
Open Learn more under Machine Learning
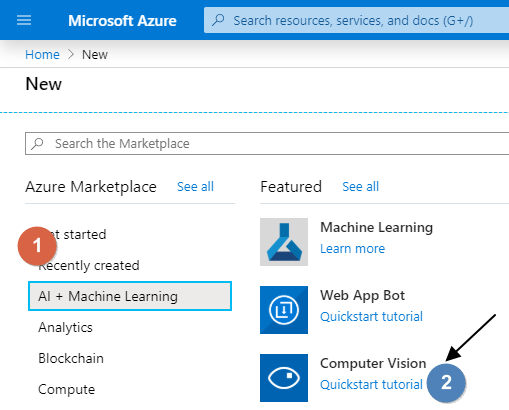pyautogui.click(x=353, y=249)
